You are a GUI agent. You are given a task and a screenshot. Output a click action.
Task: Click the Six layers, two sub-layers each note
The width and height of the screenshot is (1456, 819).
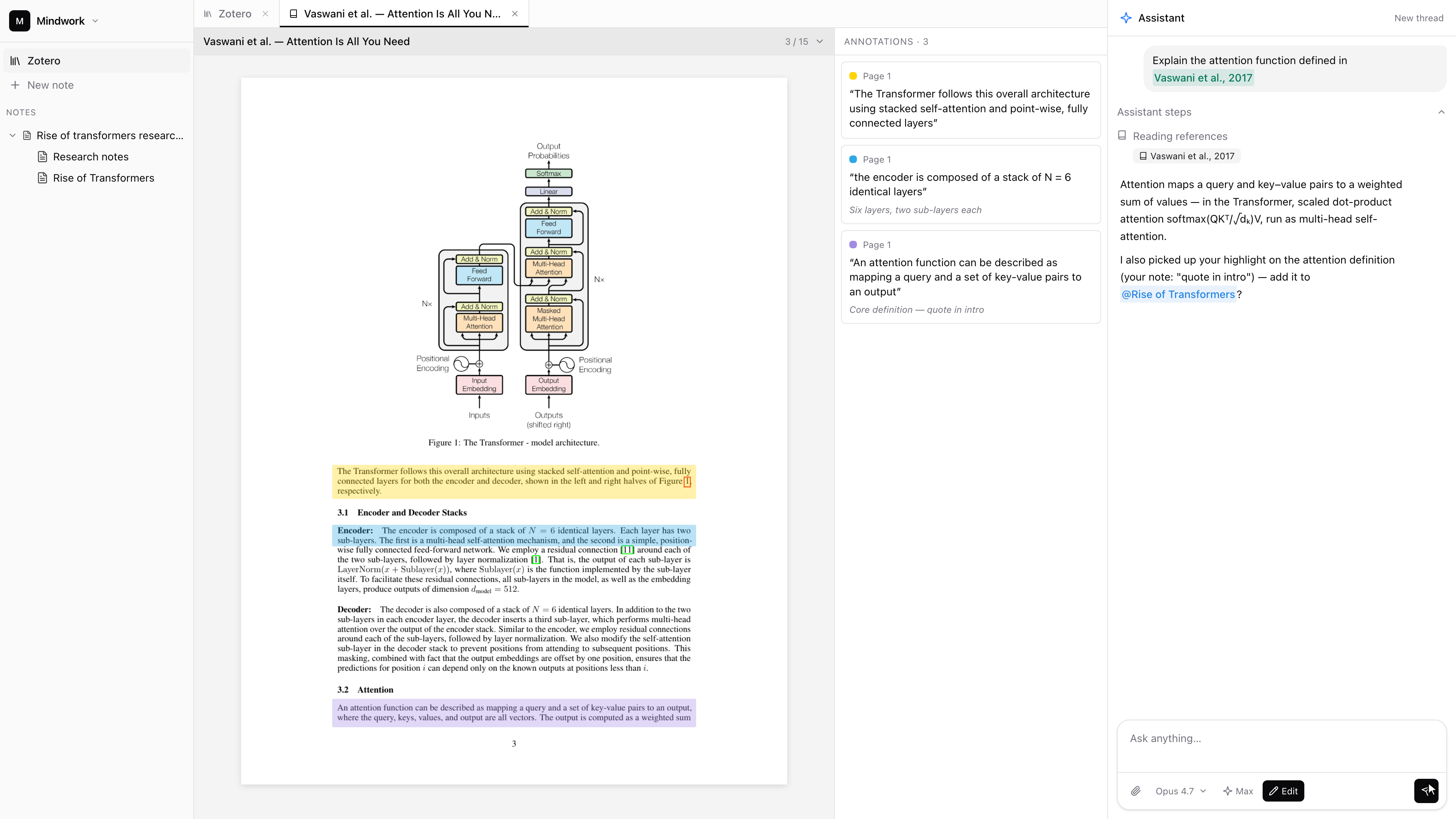pos(915,210)
